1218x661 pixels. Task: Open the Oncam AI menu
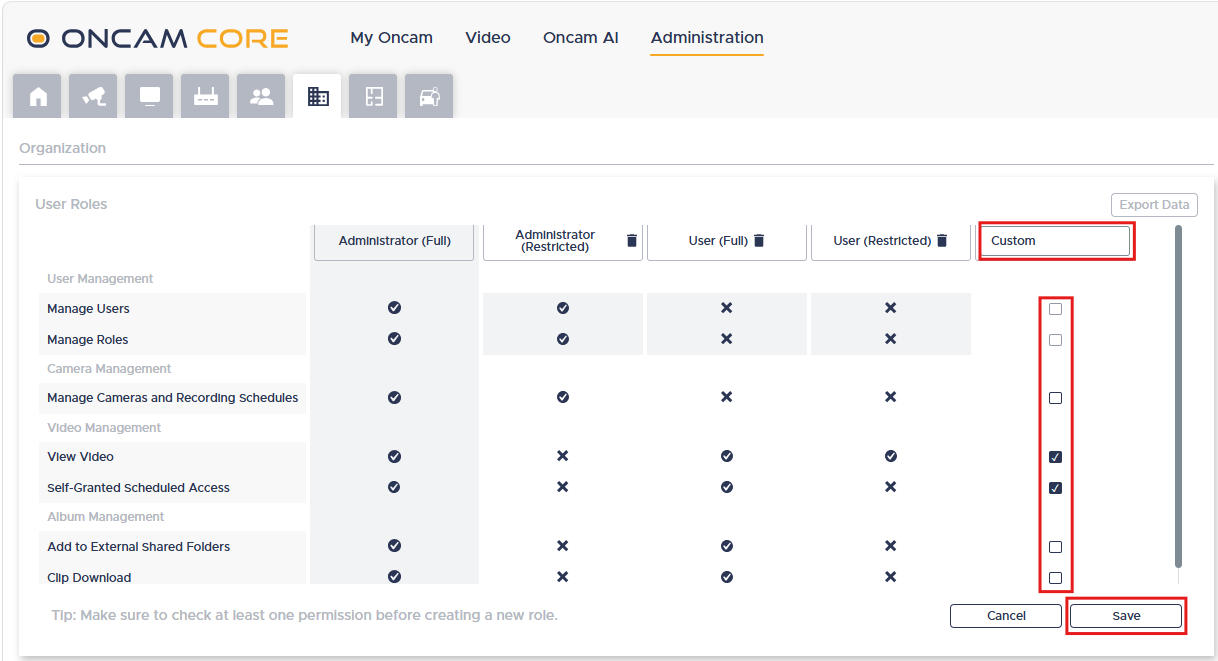581,38
